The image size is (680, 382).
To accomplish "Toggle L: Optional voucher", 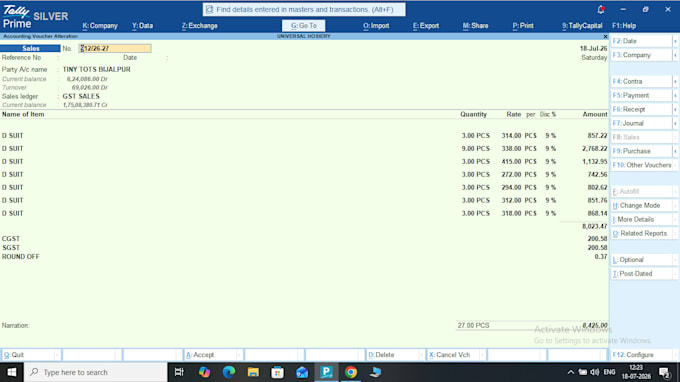I will point(641,260).
